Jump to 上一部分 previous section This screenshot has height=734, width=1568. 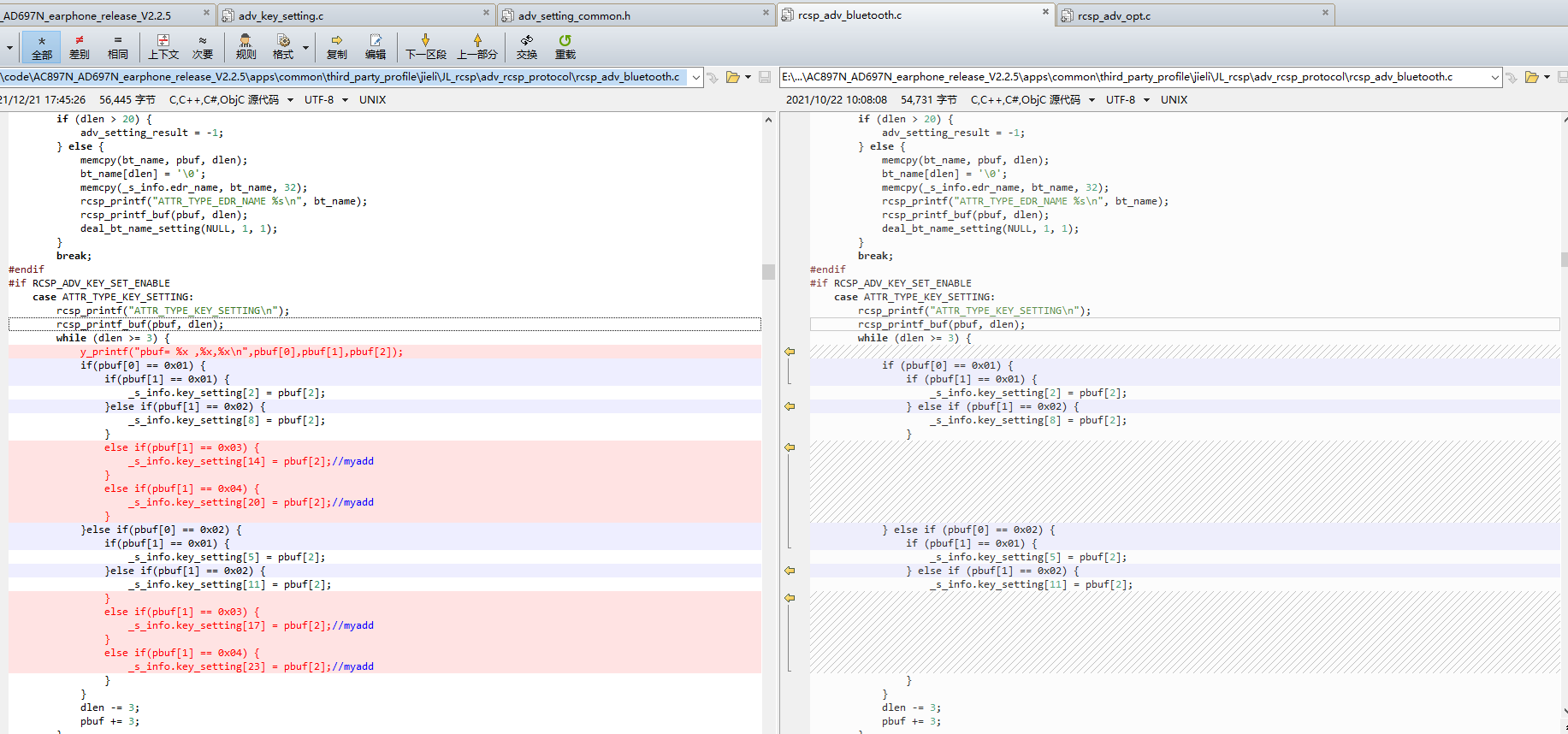point(477,47)
